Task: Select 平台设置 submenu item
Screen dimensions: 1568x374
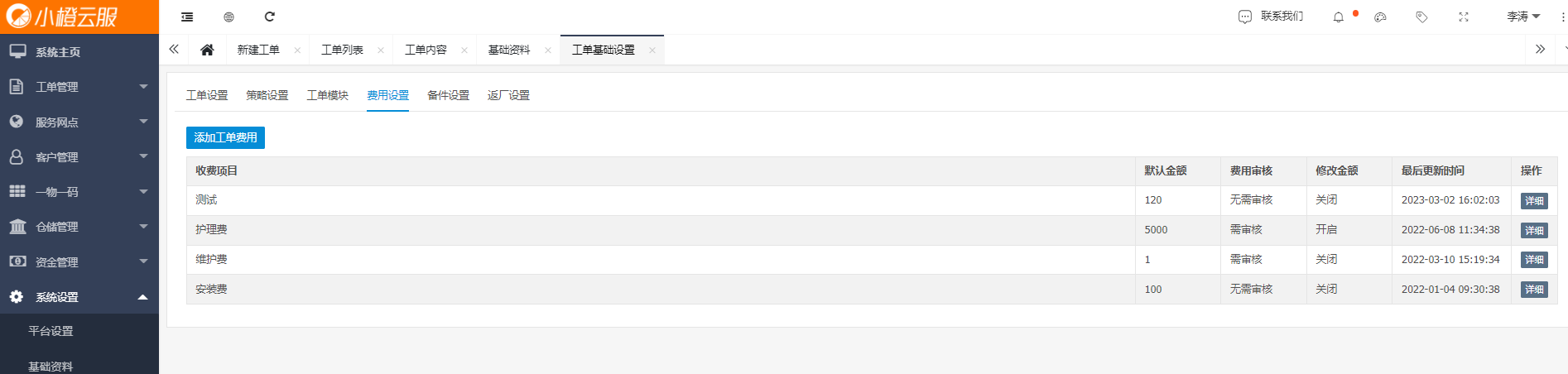Action: (51, 331)
